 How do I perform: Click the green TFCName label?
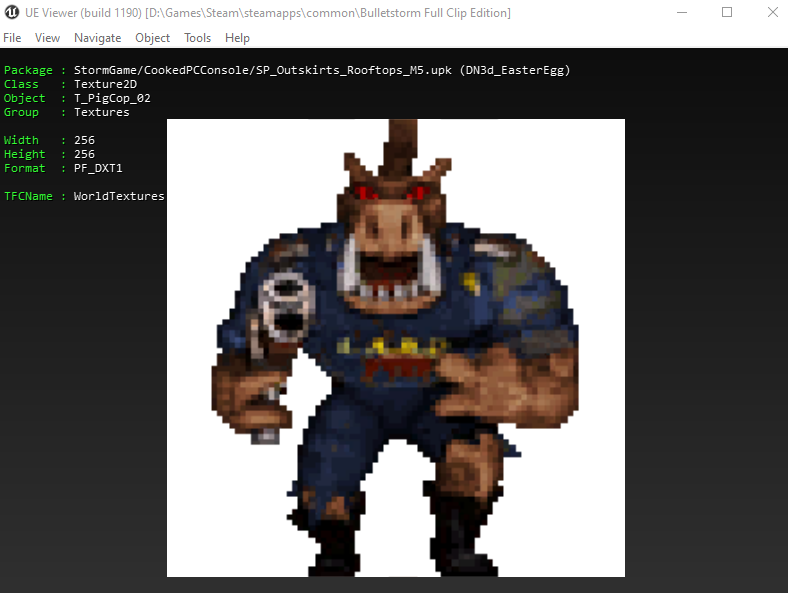coord(28,196)
